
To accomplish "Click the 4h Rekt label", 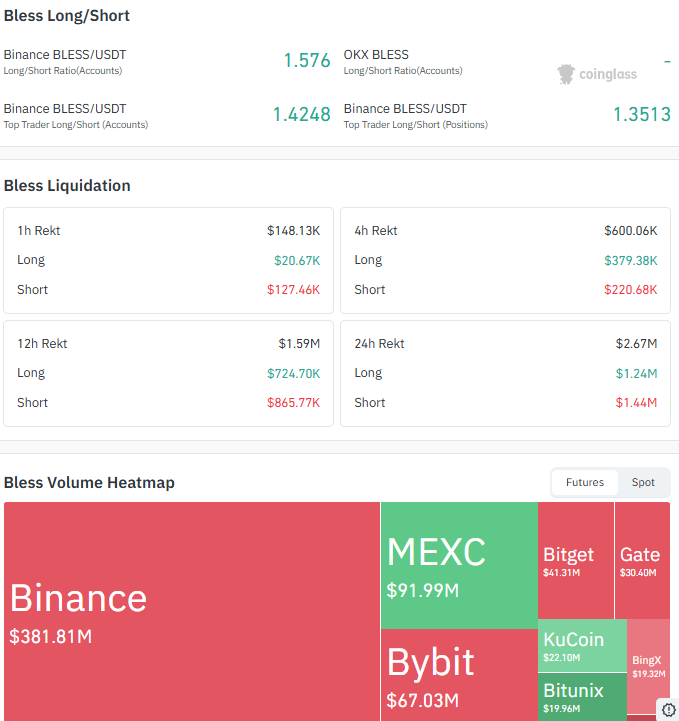I will click(x=376, y=231).
